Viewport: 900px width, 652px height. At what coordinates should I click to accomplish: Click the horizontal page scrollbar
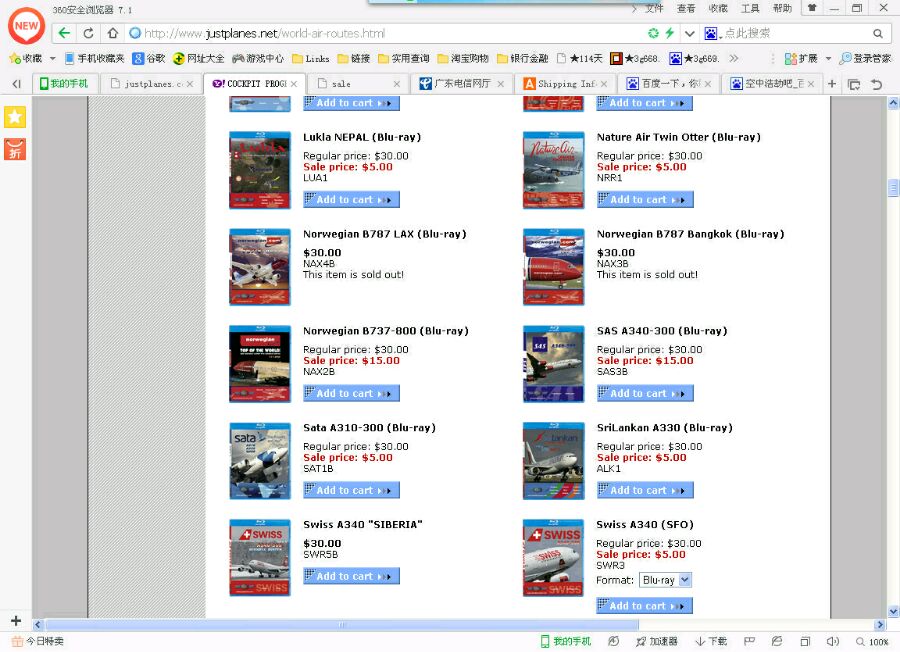(x=341, y=624)
